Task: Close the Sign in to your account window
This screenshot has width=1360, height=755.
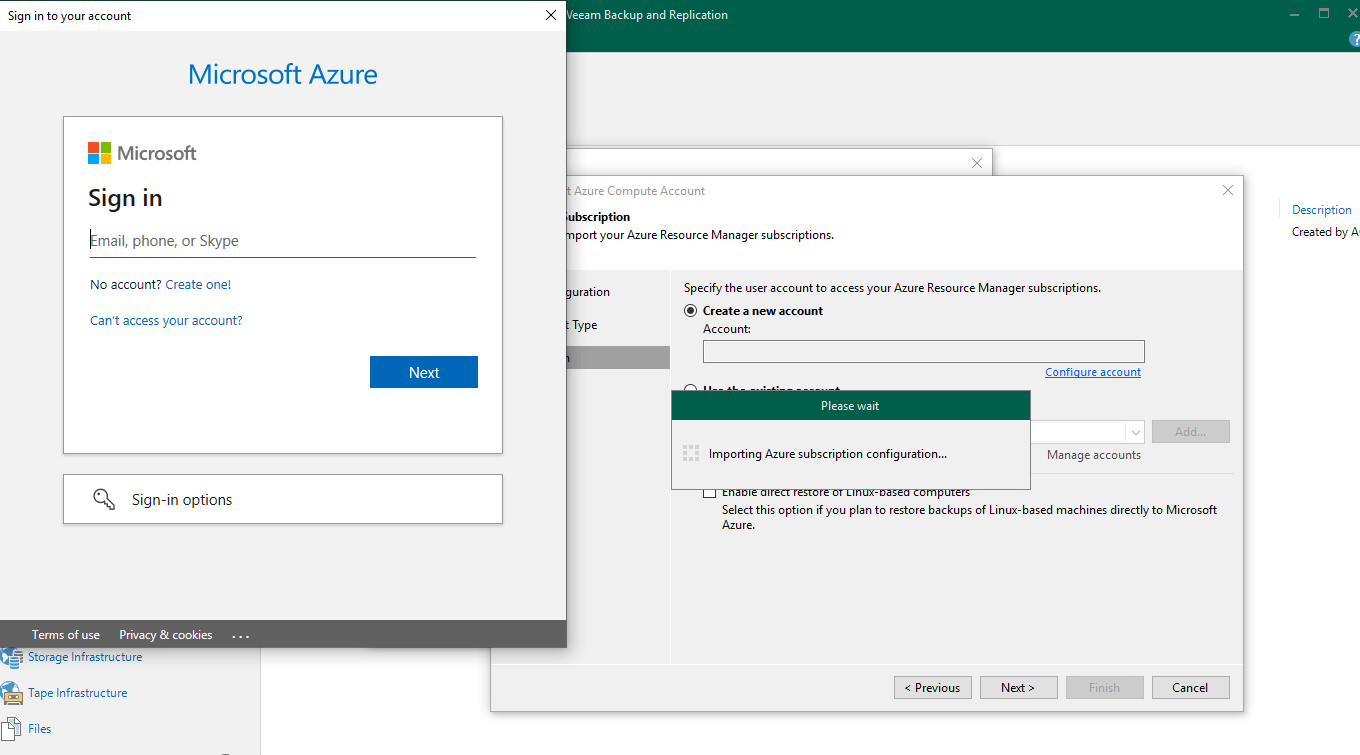Action: coord(550,15)
